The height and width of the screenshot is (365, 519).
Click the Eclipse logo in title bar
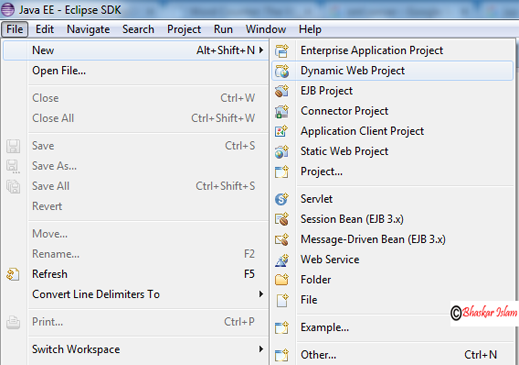tap(8, 9)
